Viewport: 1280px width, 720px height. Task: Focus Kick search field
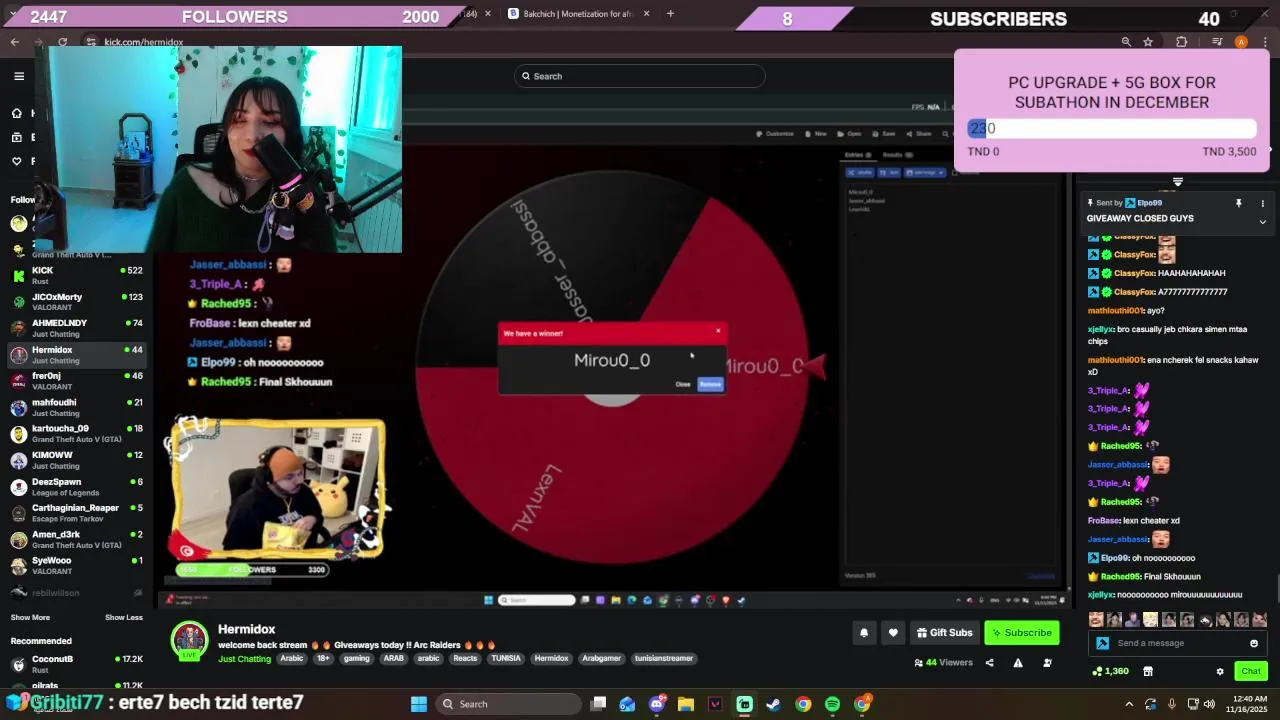pos(640,76)
